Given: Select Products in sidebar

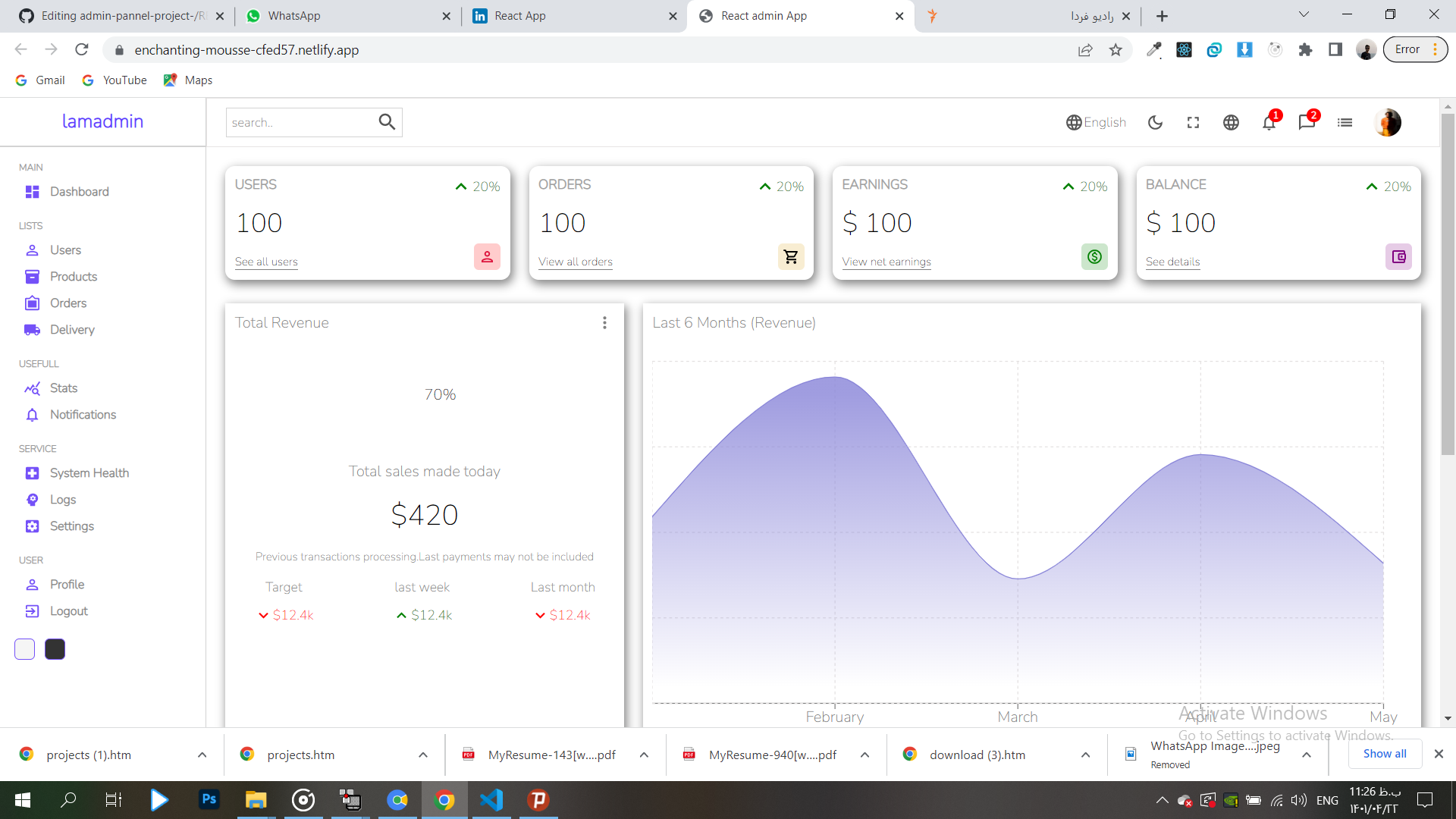Looking at the screenshot, I should pyautogui.click(x=74, y=277).
